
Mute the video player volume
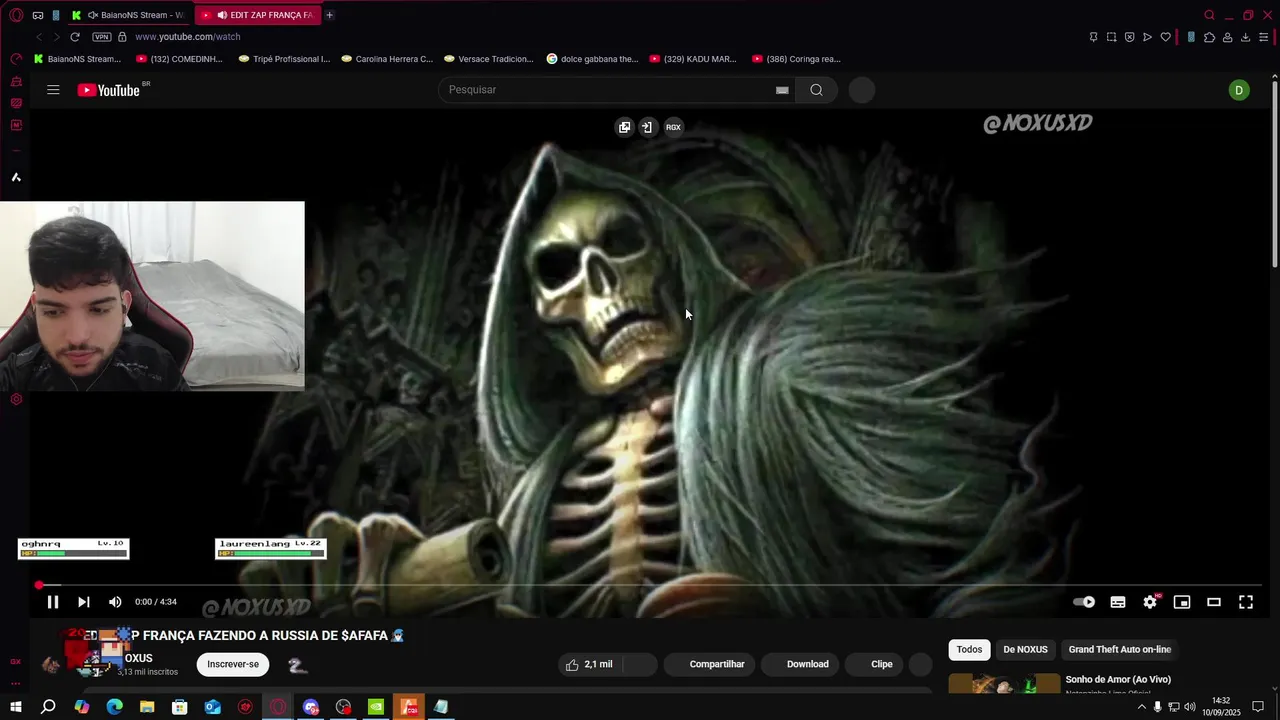(x=115, y=602)
